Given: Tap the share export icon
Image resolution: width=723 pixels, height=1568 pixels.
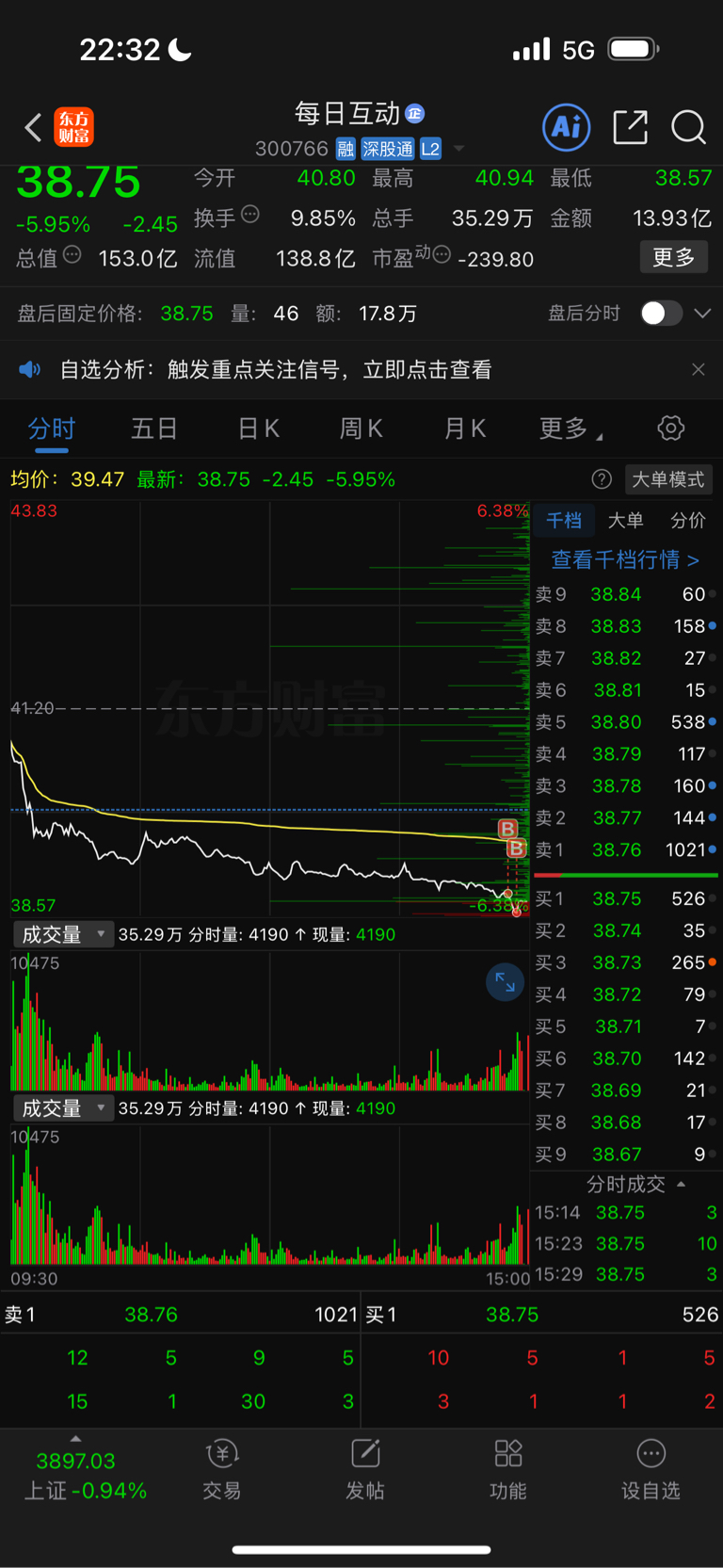Looking at the screenshot, I should [630, 127].
